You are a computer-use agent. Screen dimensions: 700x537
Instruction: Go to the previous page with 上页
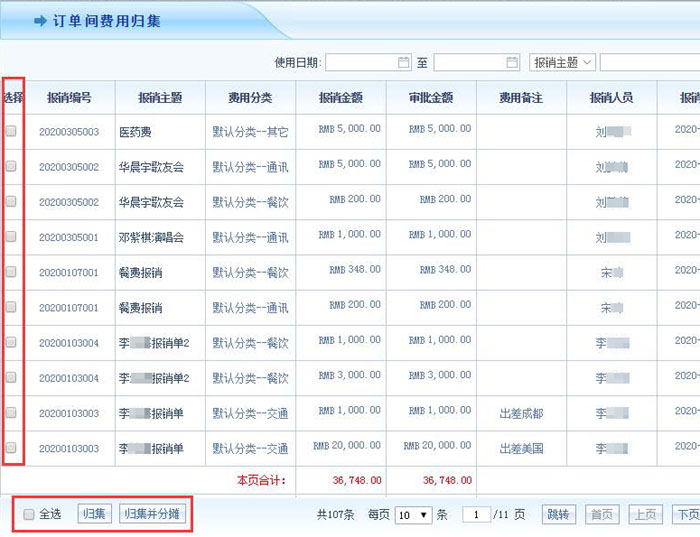[x=645, y=515]
